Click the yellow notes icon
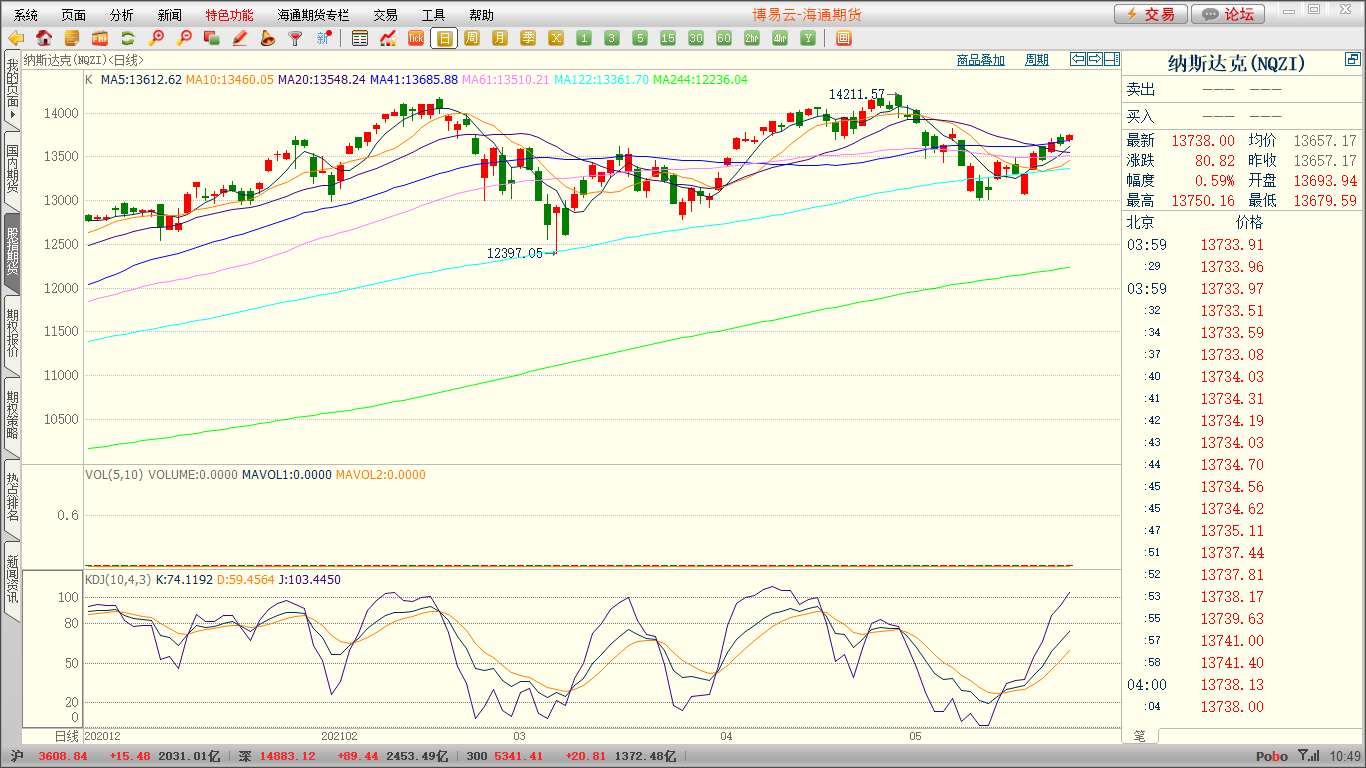Image resolution: width=1366 pixels, height=768 pixels. pyautogui.click(x=72, y=38)
